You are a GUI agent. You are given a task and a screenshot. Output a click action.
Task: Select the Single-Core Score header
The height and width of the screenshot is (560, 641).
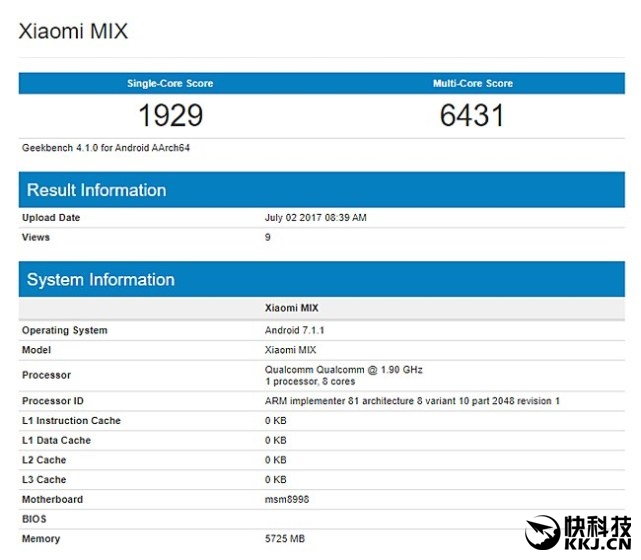170,83
